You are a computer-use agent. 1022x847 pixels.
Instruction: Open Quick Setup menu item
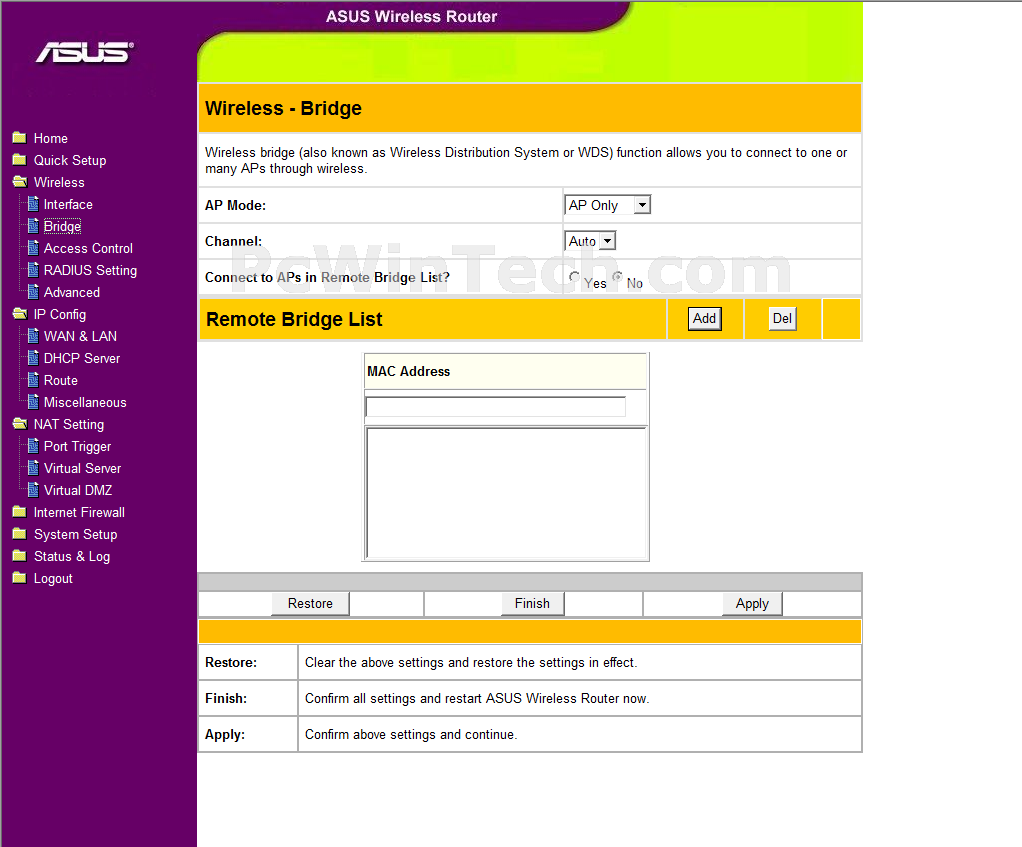click(x=70, y=160)
